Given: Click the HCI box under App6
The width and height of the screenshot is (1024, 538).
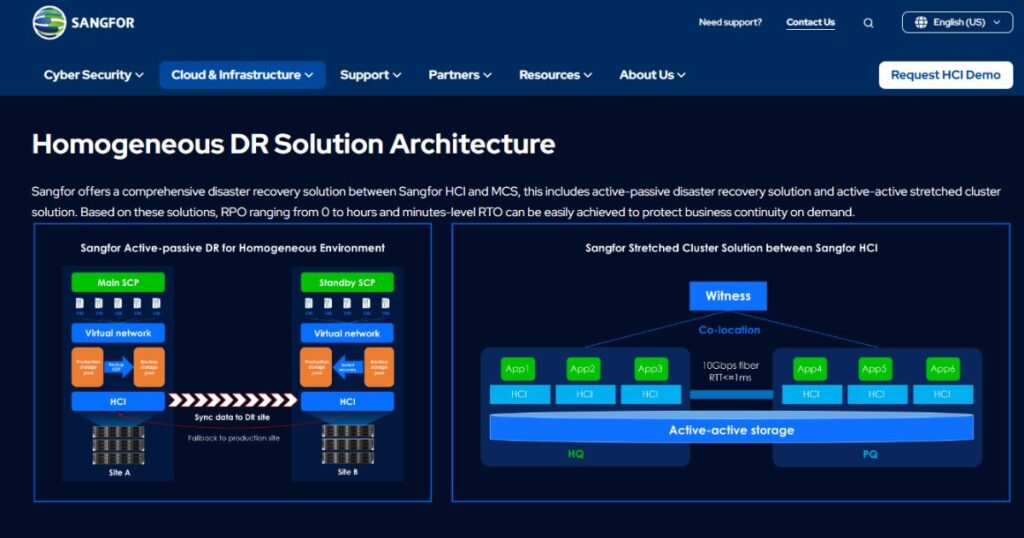Looking at the screenshot, I should pos(942,394).
